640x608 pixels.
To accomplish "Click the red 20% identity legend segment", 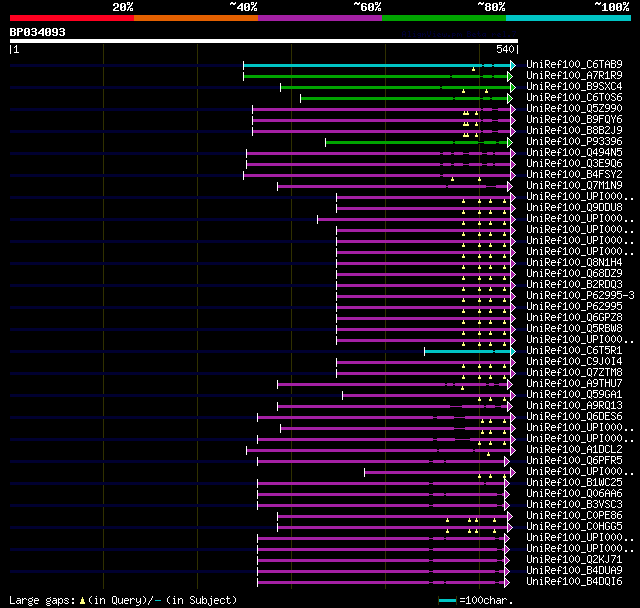I will point(72,18).
